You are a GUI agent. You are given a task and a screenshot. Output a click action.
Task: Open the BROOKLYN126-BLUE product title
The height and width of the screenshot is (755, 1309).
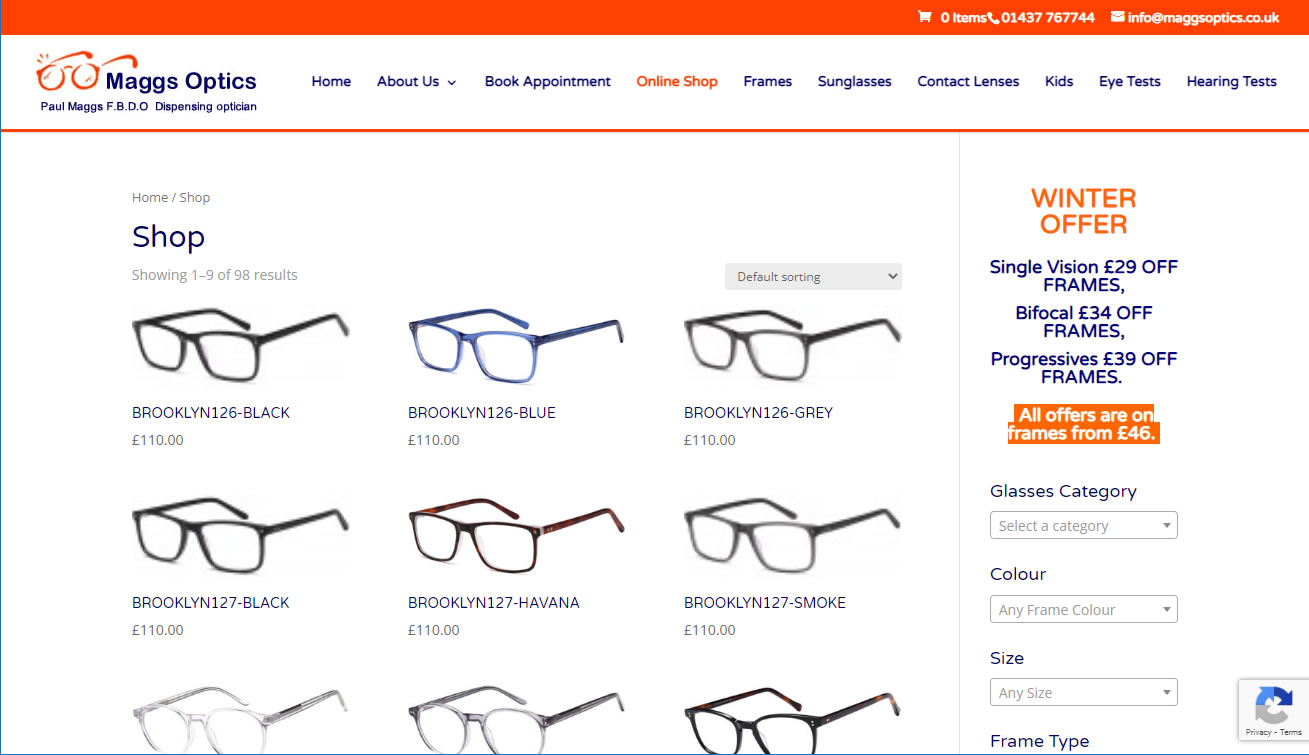point(482,412)
